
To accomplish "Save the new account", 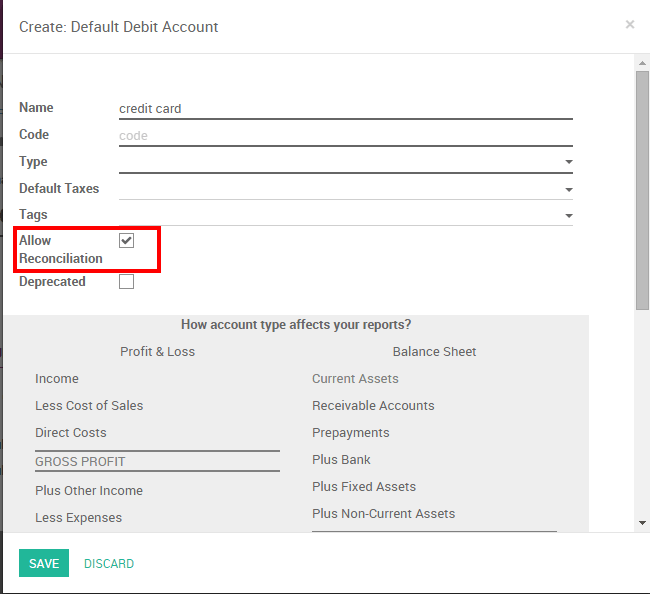I will coord(44,564).
